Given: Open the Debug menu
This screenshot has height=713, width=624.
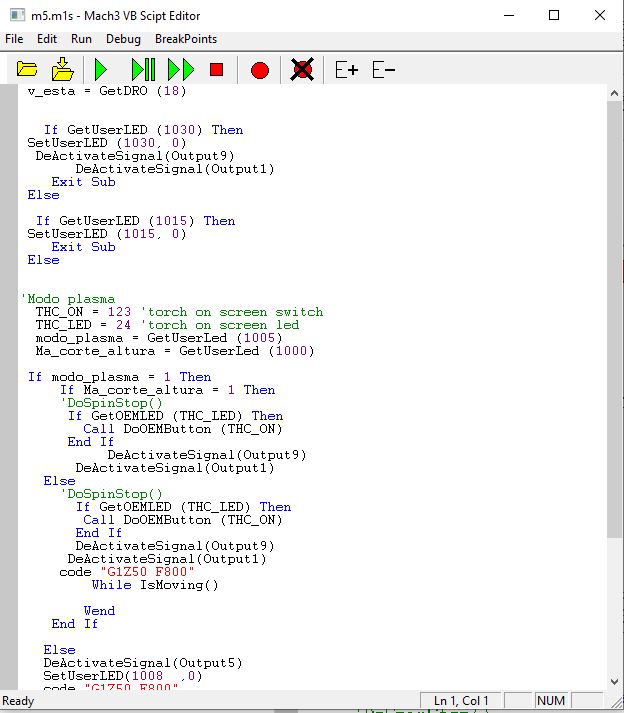Looking at the screenshot, I should point(123,39).
